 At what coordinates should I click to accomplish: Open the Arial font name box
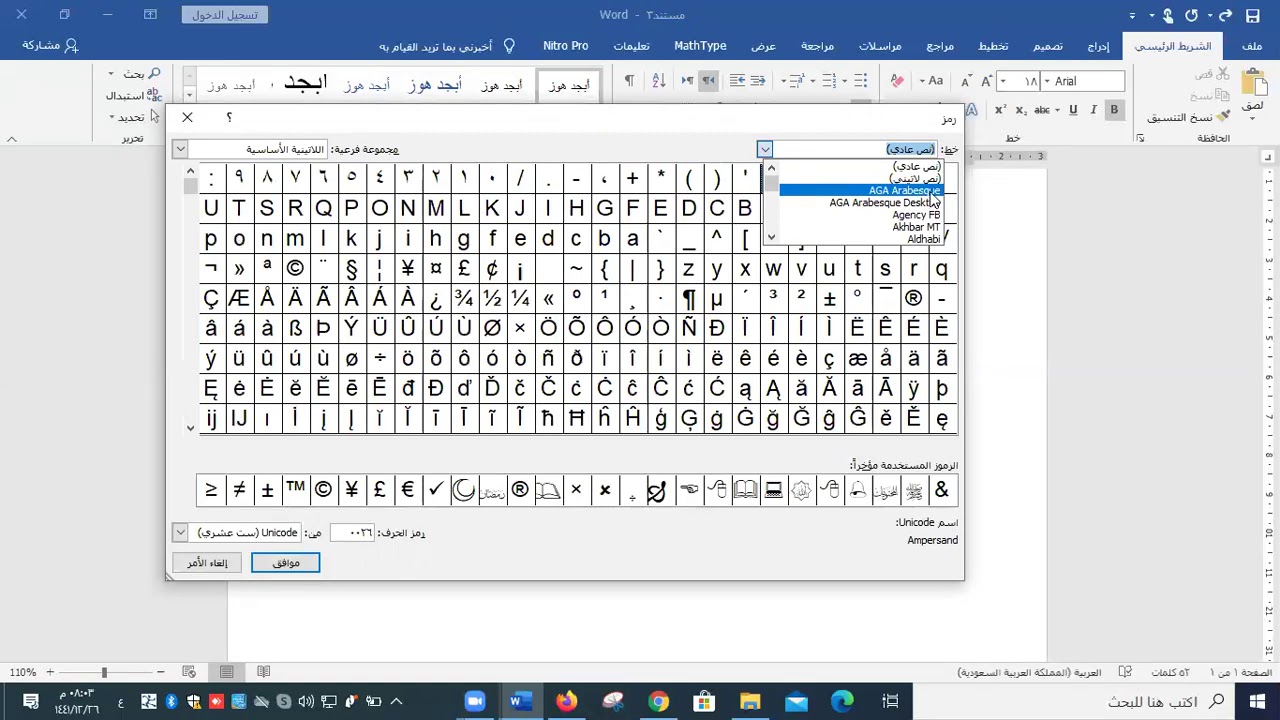pyautogui.click(x=1085, y=81)
